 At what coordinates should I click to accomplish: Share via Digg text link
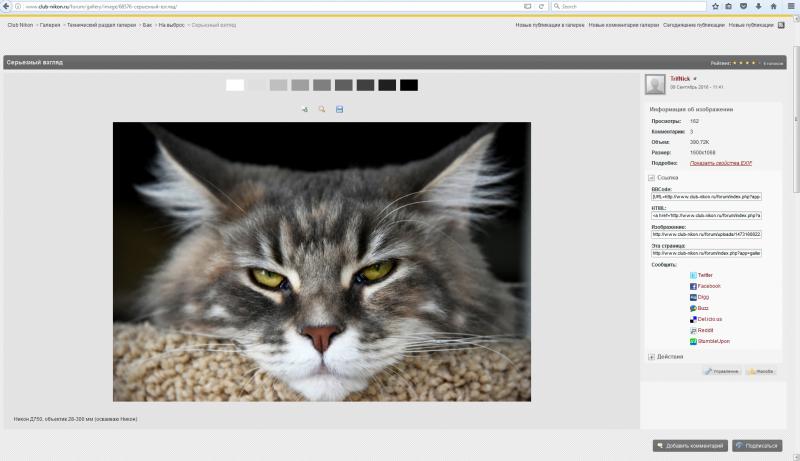[x=704, y=297]
